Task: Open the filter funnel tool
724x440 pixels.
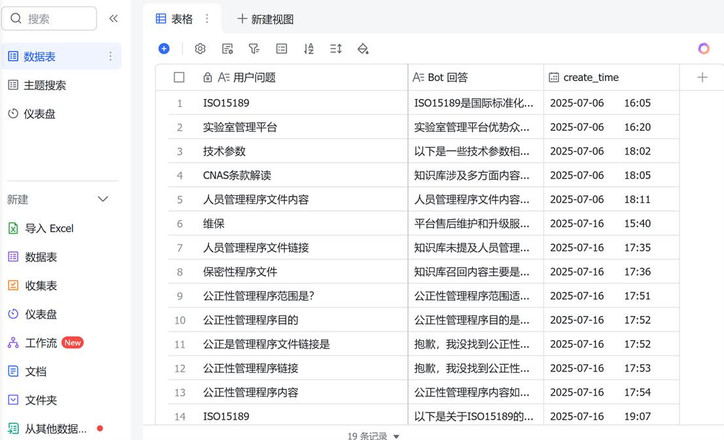Action: (x=254, y=48)
